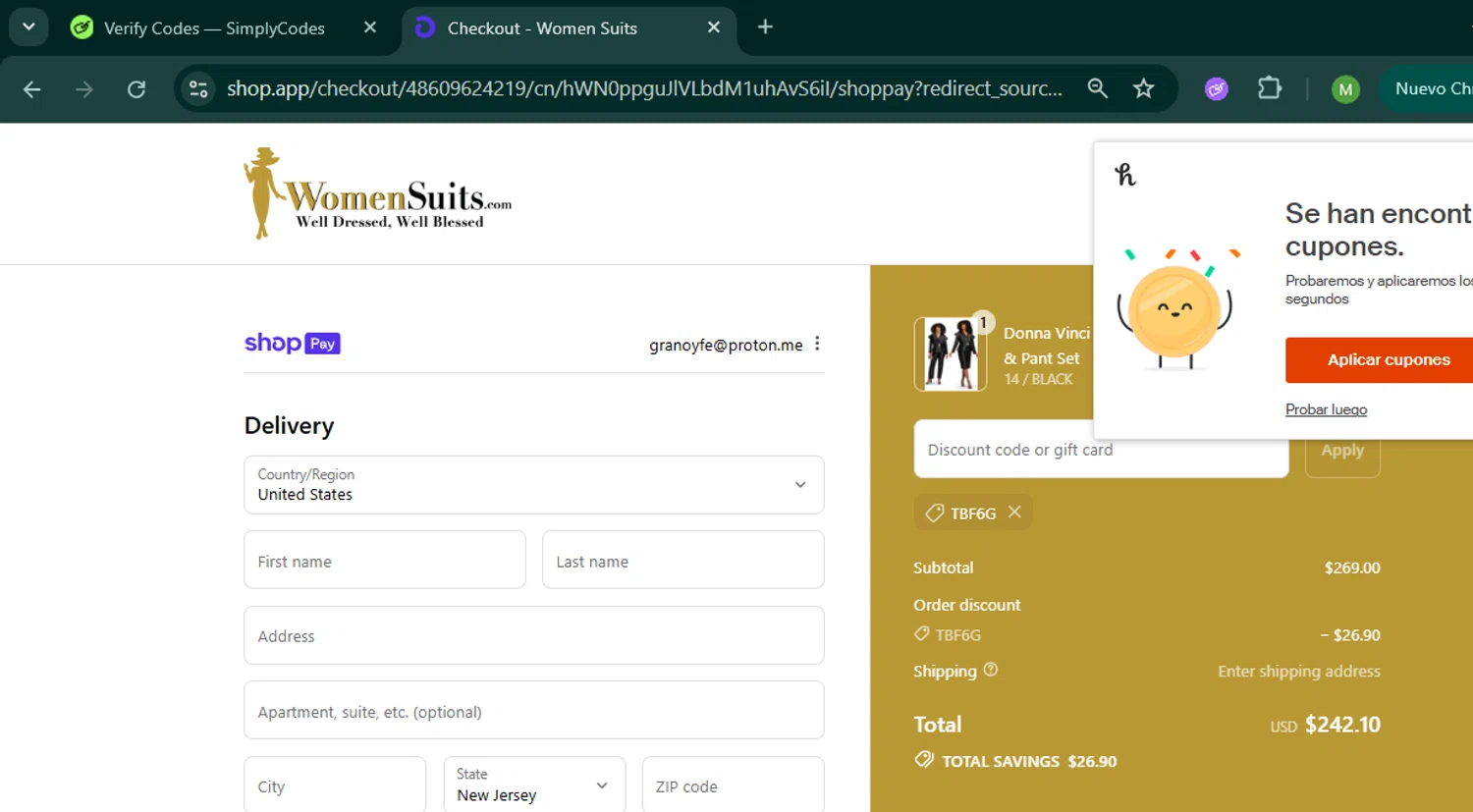The width and height of the screenshot is (1473, 812).
Task: Click the Nuevo Chrome update button
Action: point(1427,88)
